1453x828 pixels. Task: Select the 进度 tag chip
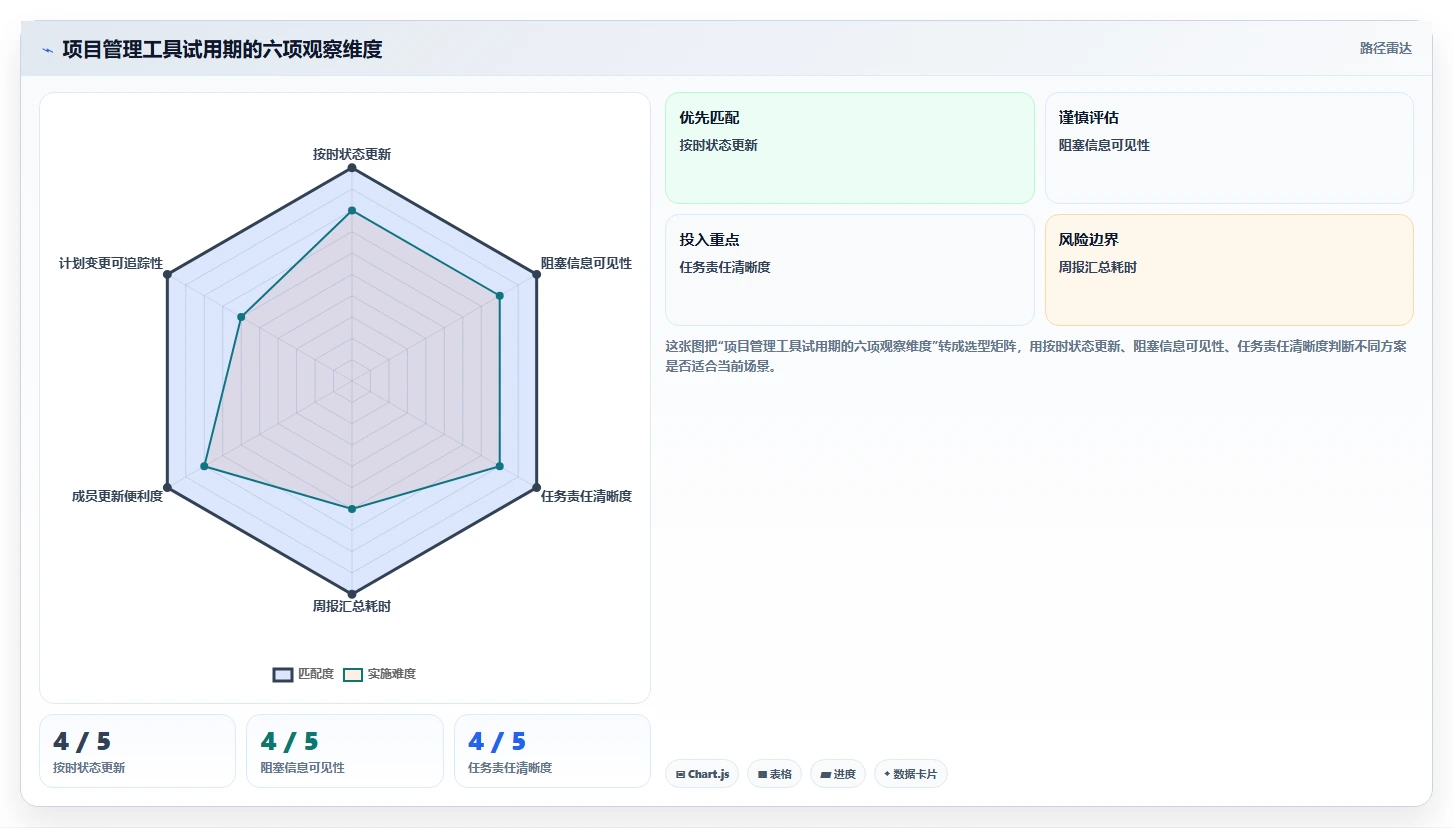pos(838,774)
